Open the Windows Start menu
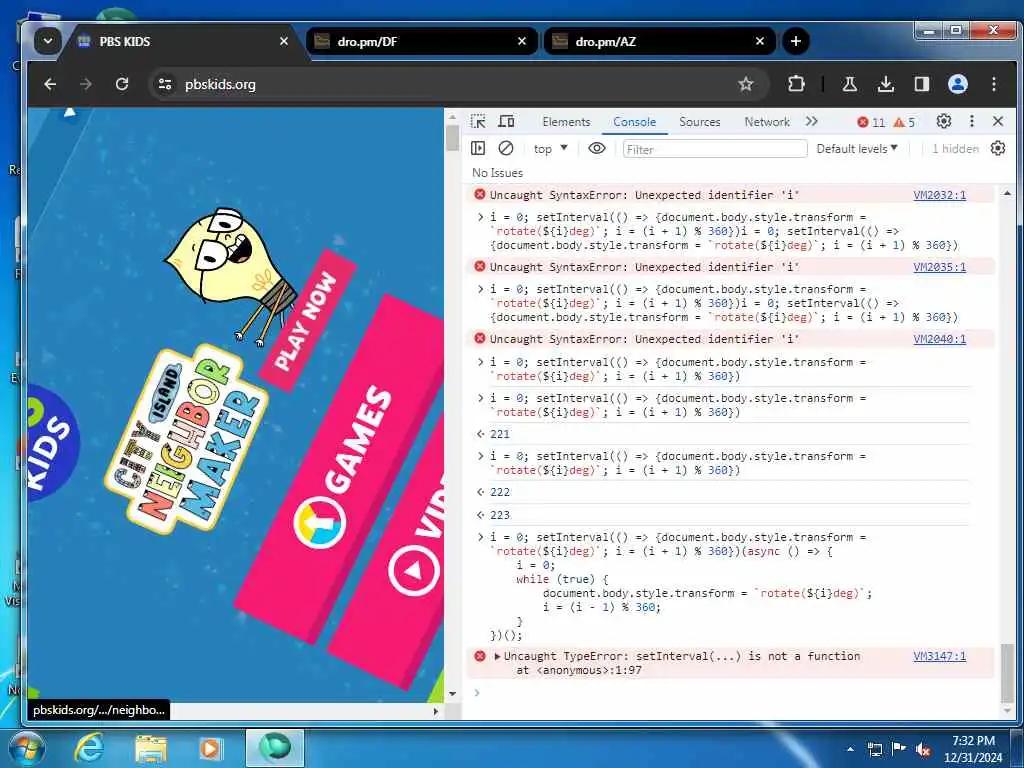 tap(25, 748)
